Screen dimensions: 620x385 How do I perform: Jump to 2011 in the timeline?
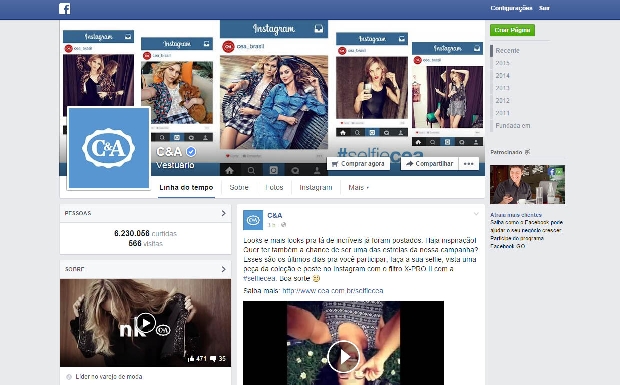502,113
